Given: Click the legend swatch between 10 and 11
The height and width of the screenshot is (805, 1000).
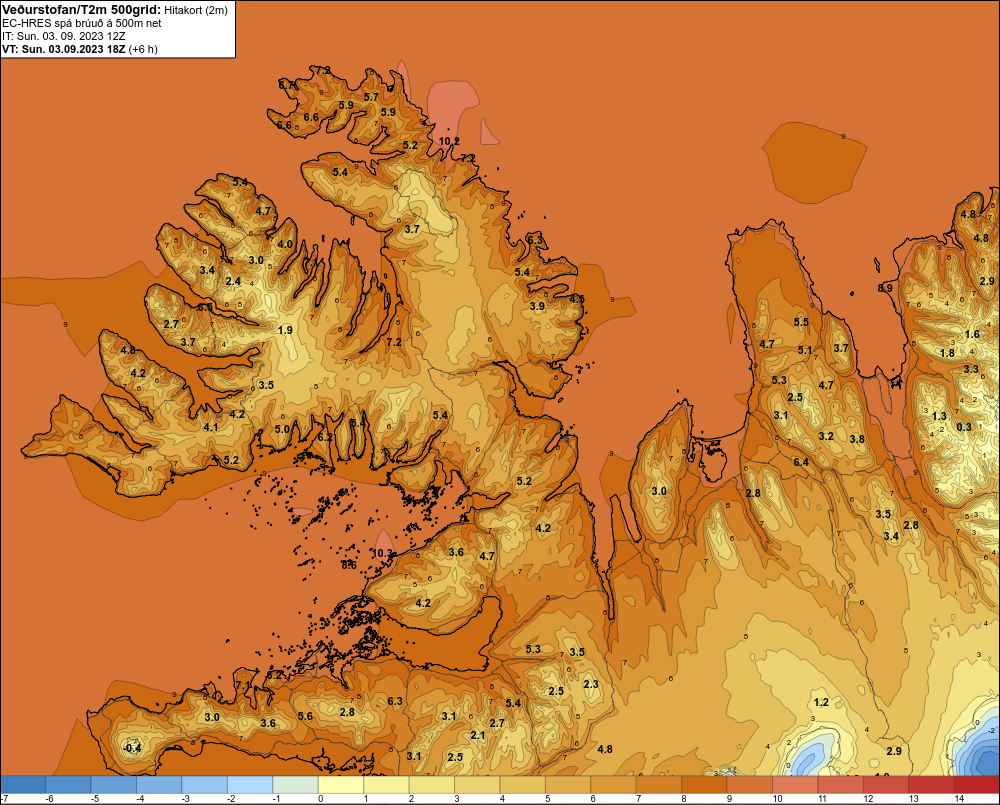Looking at the screenshot, I should (795, 784).
